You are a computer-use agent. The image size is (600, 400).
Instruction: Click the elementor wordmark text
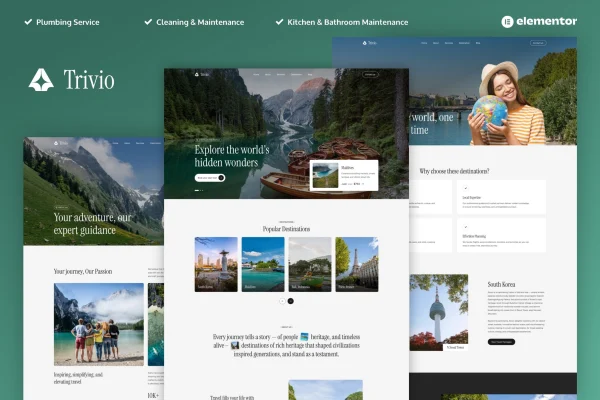point(546,21)
